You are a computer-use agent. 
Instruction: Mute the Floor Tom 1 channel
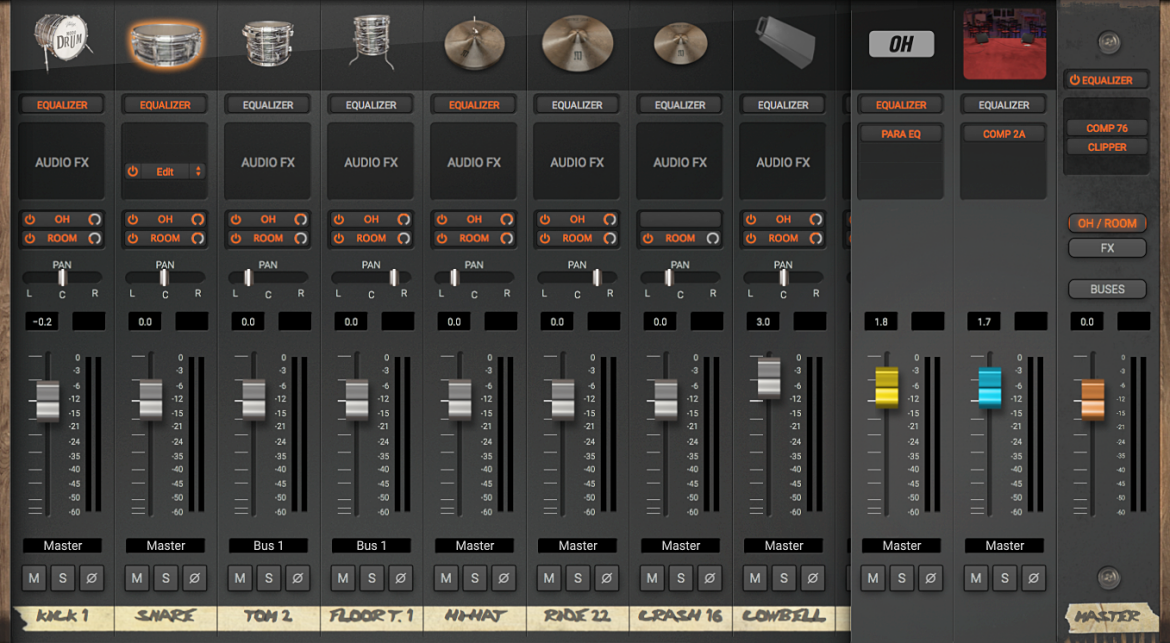coord(342,578)
